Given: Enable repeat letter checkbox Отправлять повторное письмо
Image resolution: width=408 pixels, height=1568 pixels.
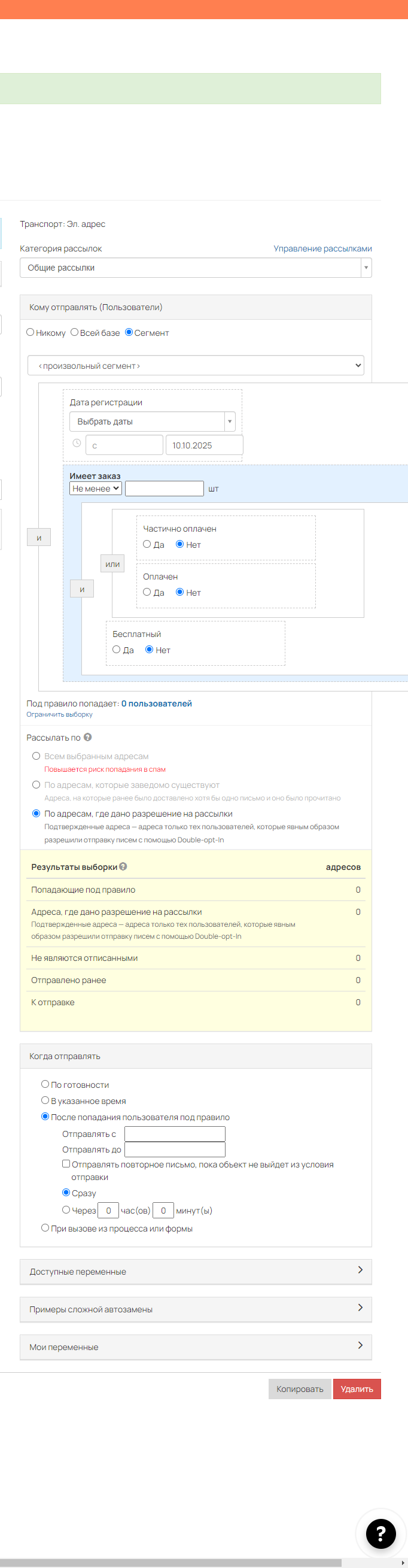Looking at the screenshot, I should pyautogui.click(x=66, y=1163).
